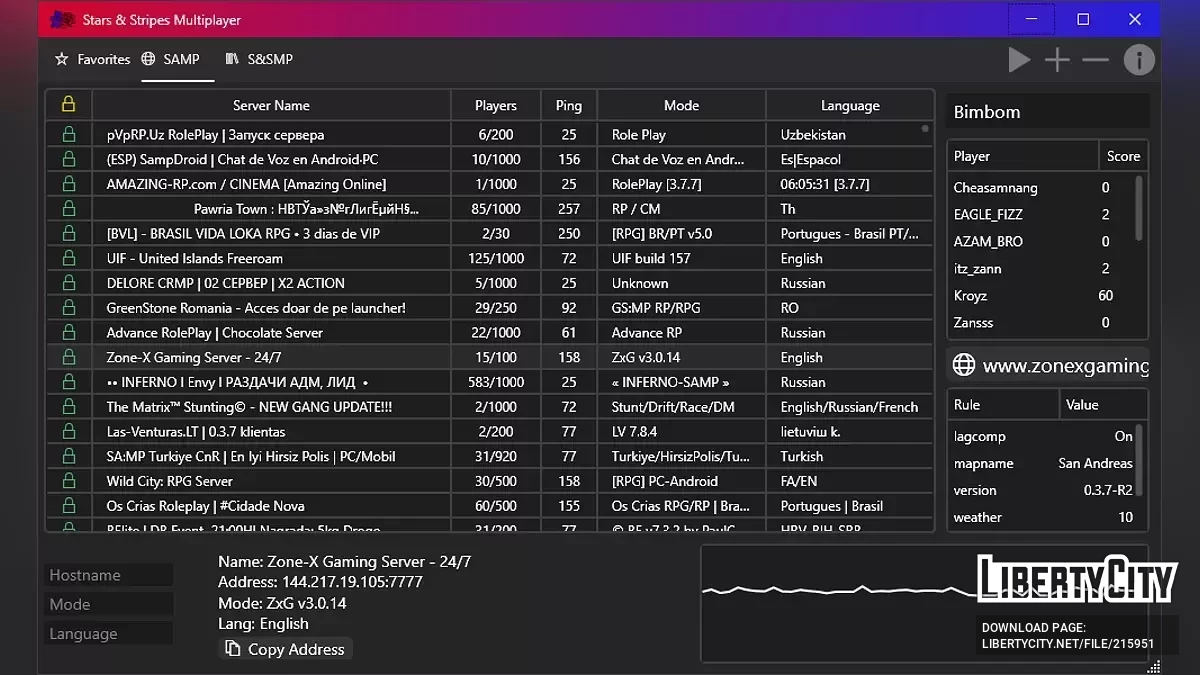Image resolution: width=1200 pixels, height=675 pixels.
Task: Click the plus icon to add server
Action: pyautogui.click(x=1057, y=60)
